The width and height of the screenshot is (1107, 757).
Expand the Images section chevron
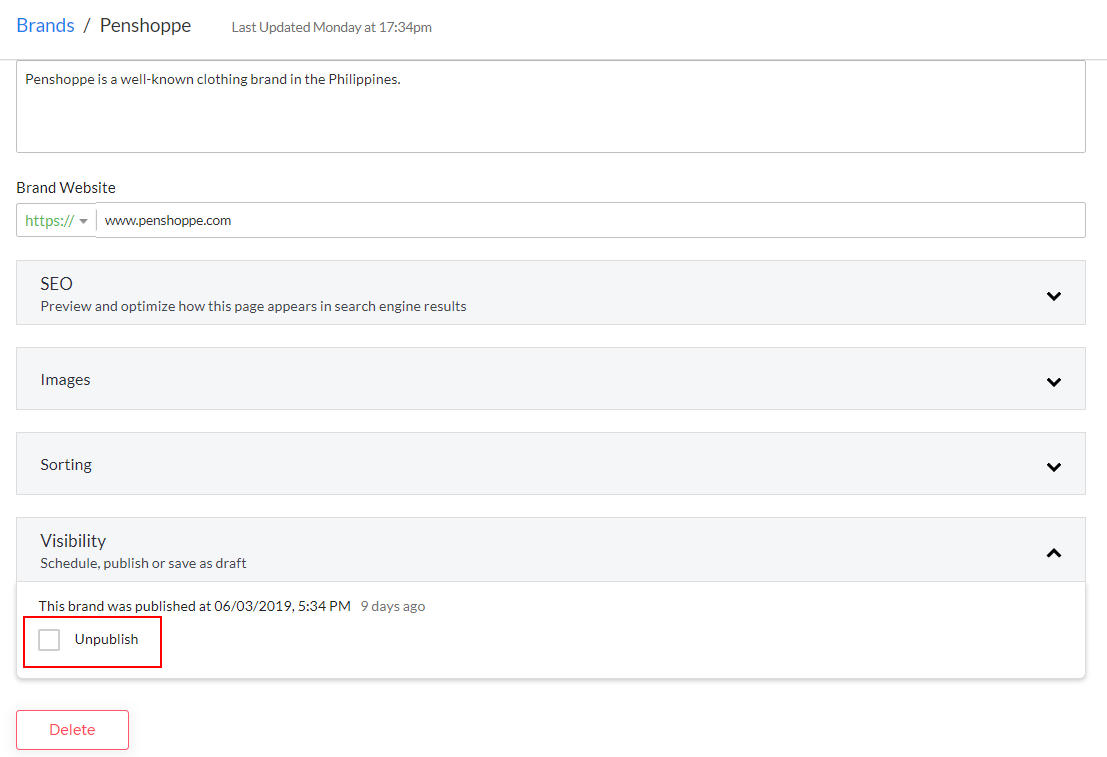tap(1054, 382)
